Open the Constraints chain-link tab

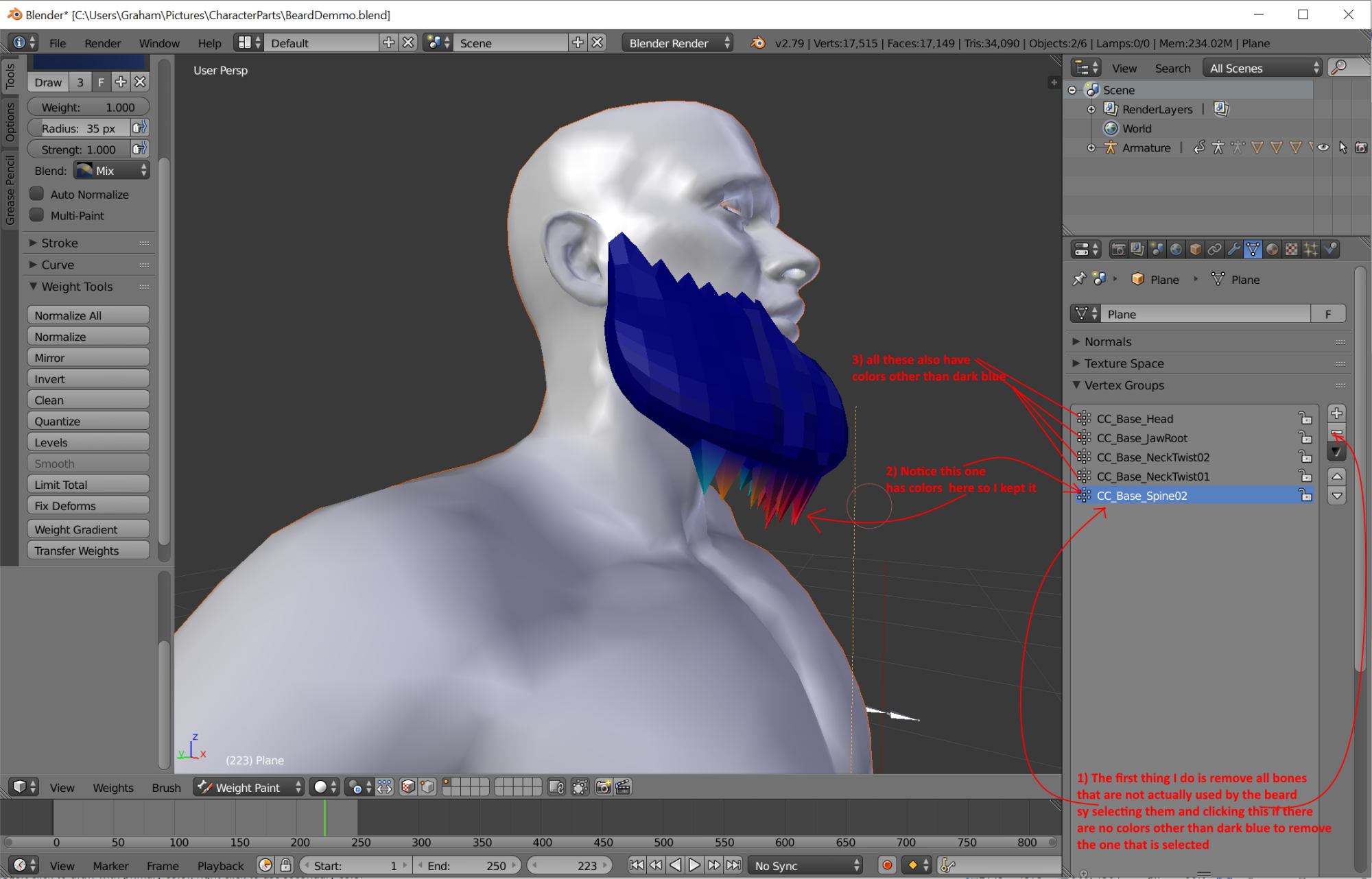coord(1214,250)
